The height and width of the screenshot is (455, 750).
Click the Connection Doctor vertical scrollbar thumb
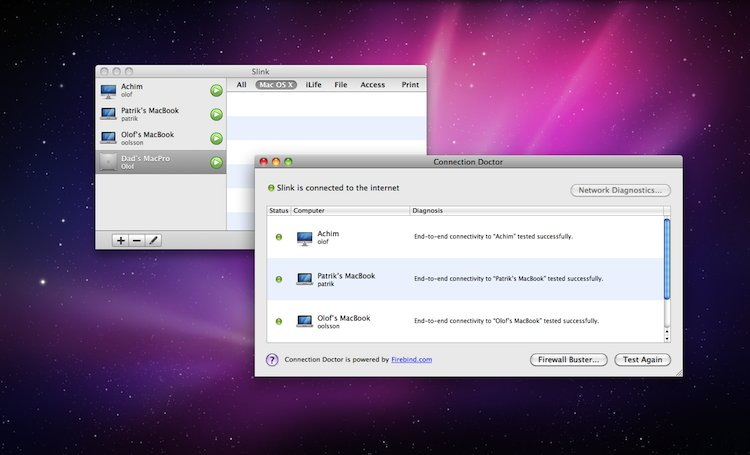pos(667,259)
